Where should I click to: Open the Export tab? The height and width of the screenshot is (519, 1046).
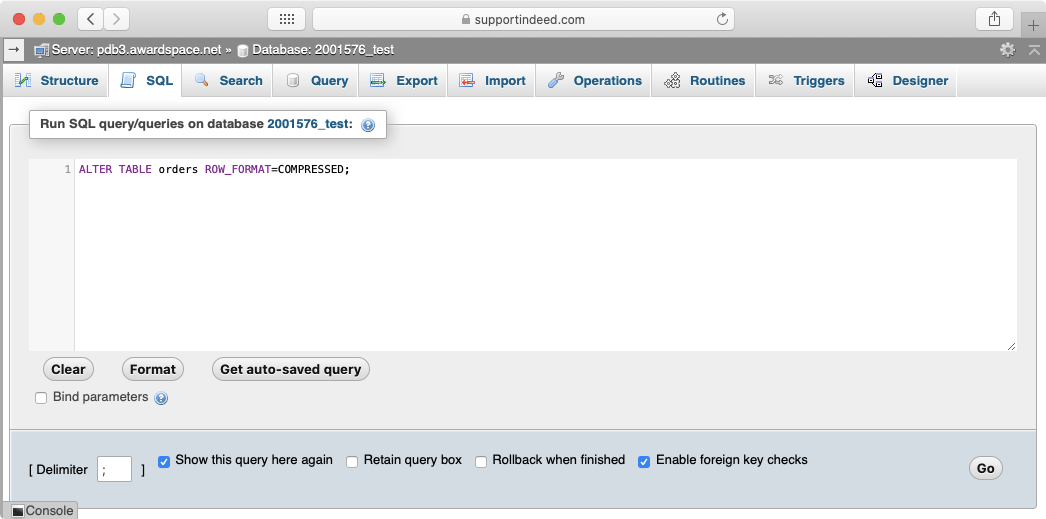click(x=405, y=81)
